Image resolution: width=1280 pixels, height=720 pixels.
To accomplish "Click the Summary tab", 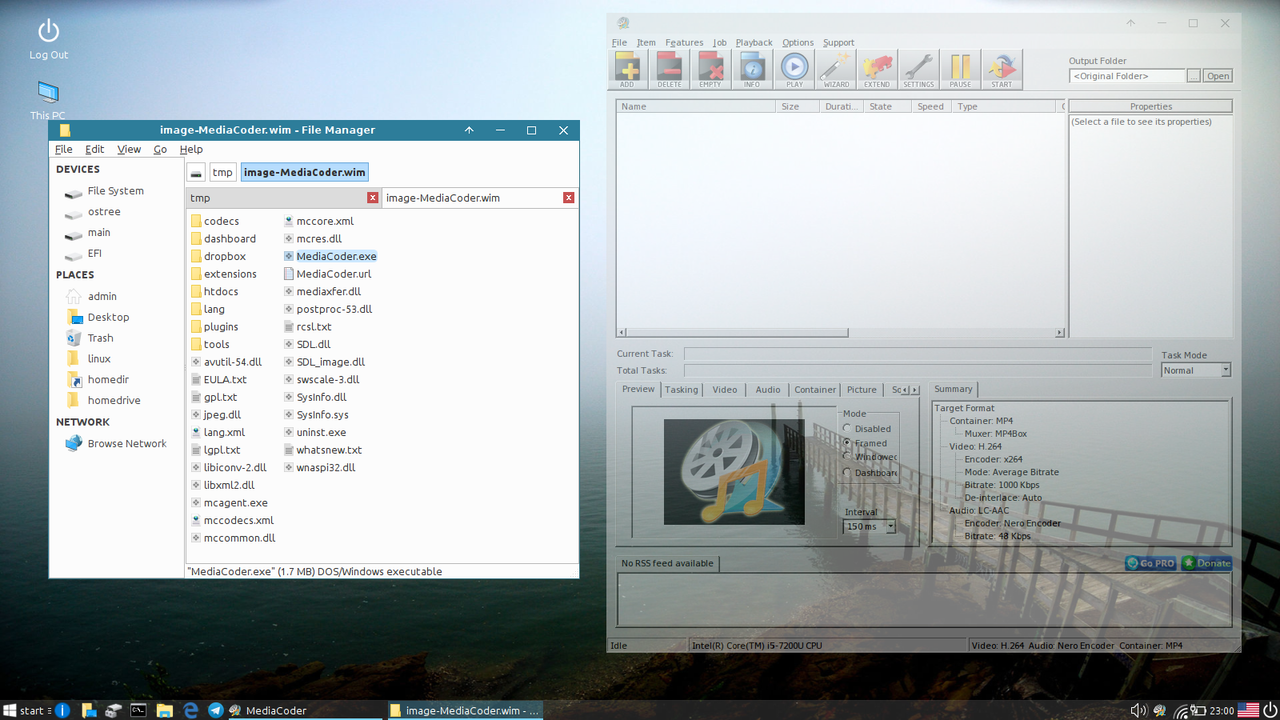I will tap(953, 389).
